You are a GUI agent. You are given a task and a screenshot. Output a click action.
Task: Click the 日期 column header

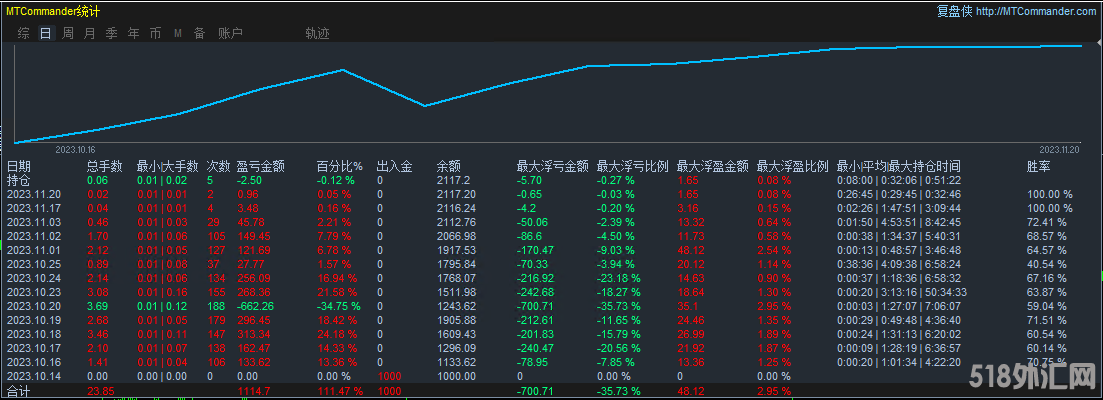coord(19,166)
